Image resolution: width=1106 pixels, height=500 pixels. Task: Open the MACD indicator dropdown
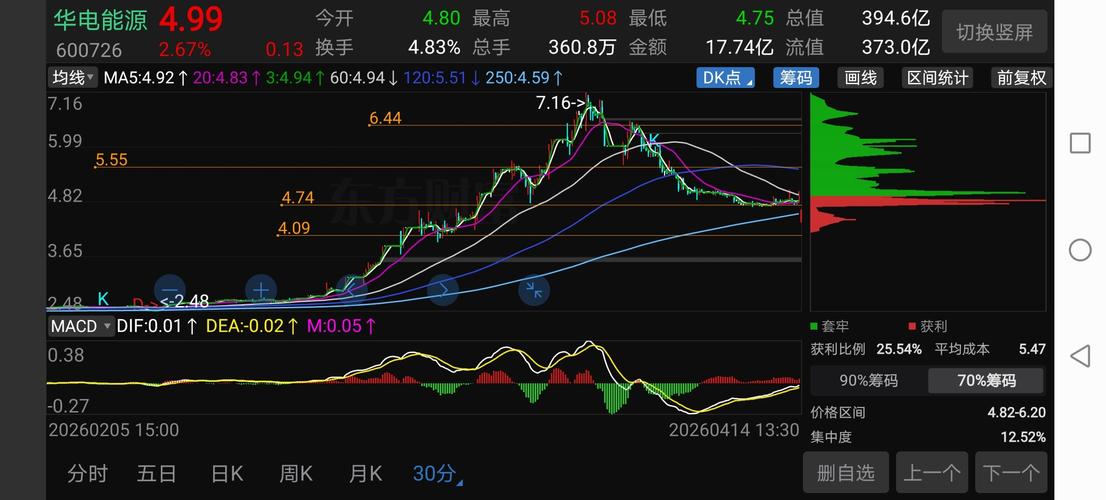pyautogui.click(x=80, y=326)
